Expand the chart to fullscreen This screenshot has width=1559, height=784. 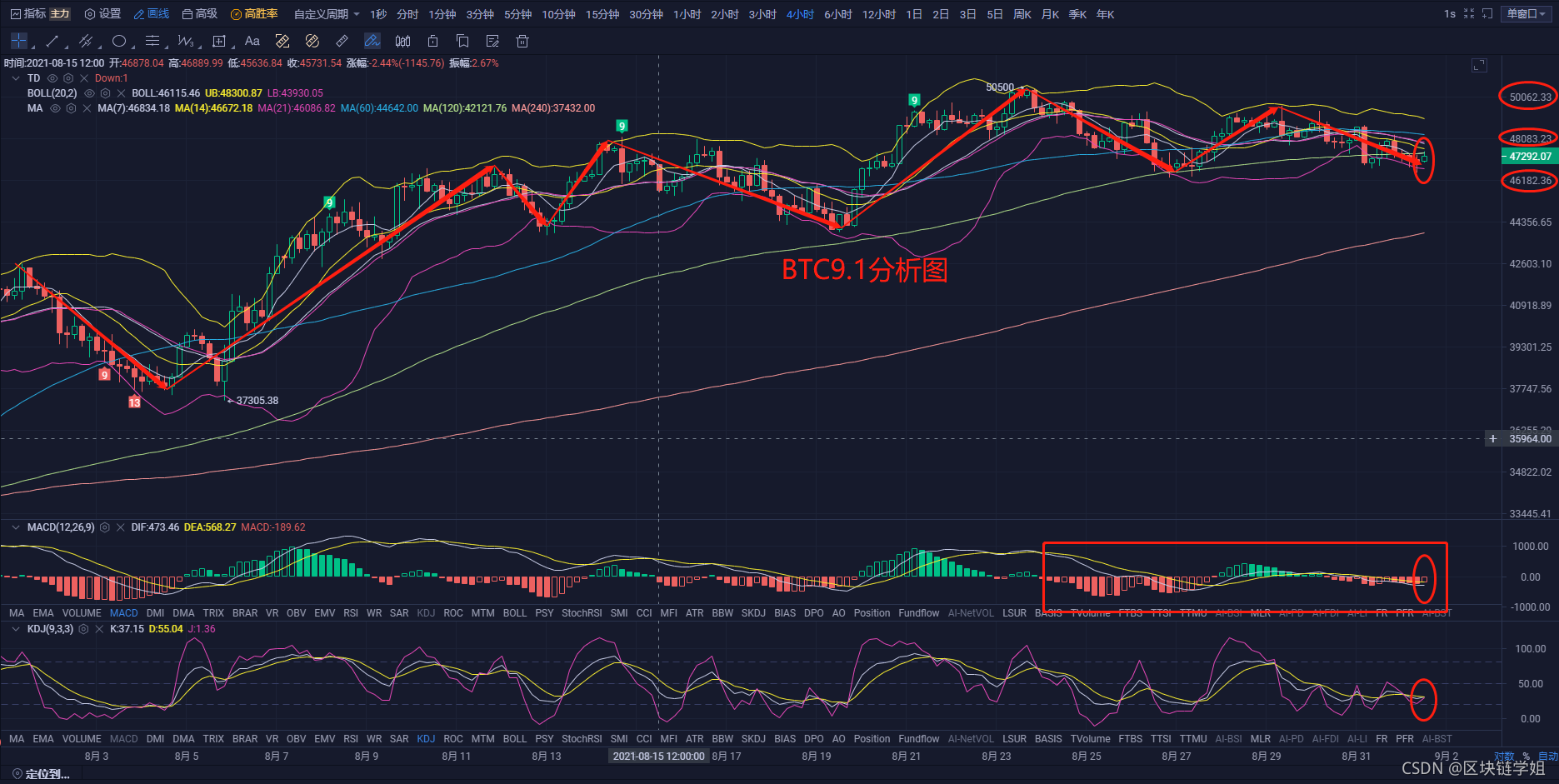(x=1479, y=65)
